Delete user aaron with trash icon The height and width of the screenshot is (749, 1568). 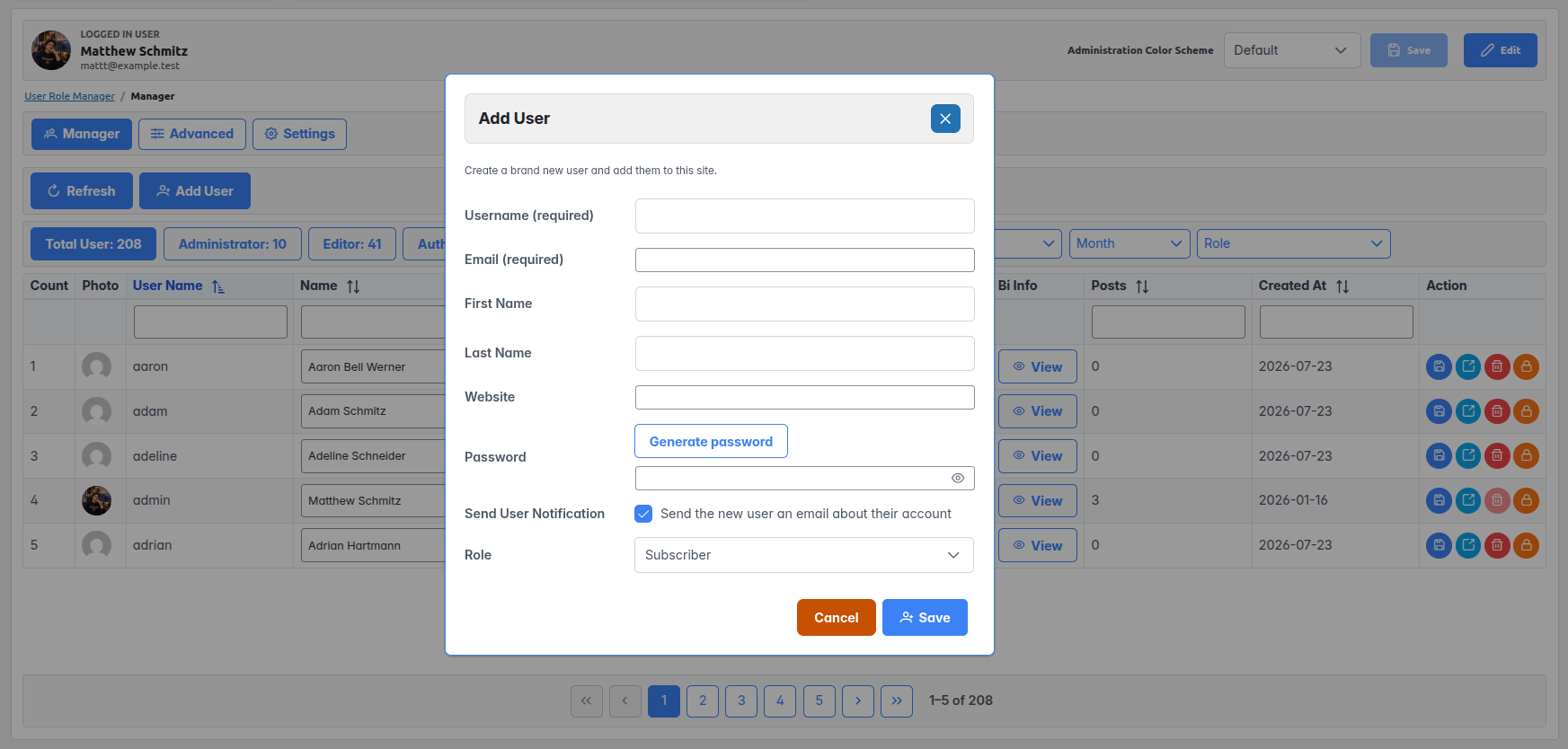click(1497, 366)
